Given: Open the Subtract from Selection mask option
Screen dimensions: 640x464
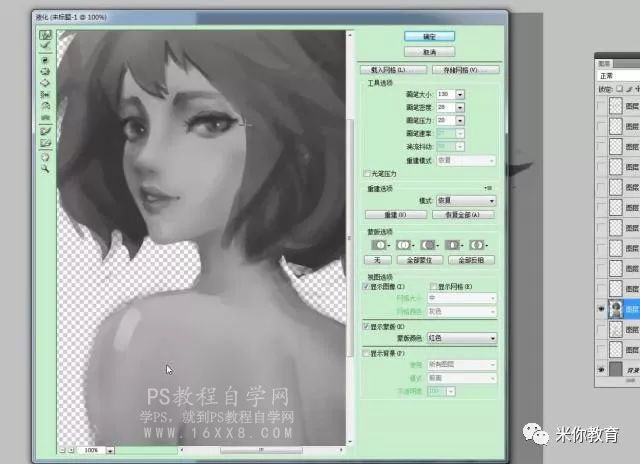Looking at the screenshot, I should pyautogui.click(x=429, y=245).
